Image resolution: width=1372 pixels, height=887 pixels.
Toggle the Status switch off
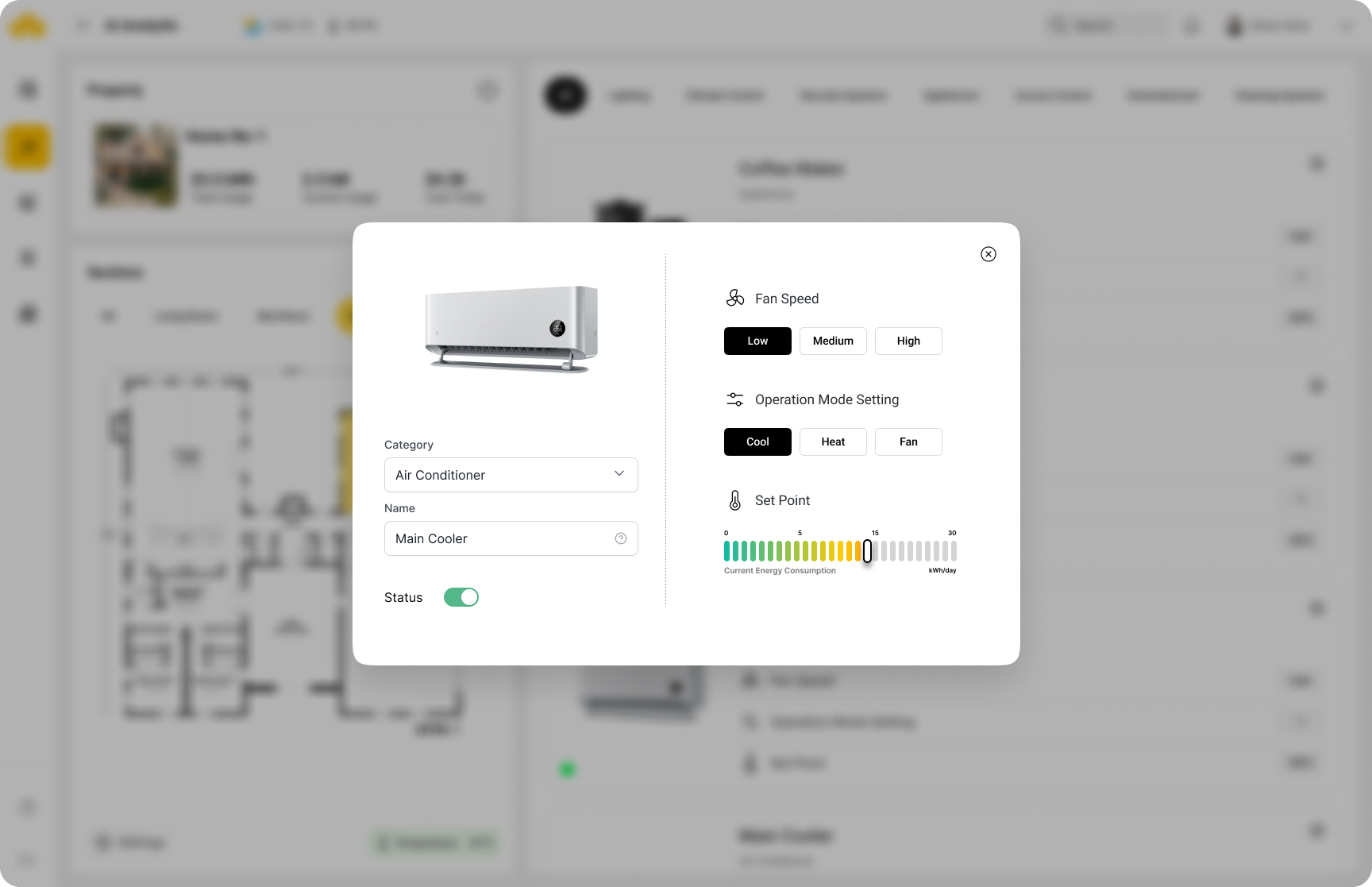click(461, 597)
